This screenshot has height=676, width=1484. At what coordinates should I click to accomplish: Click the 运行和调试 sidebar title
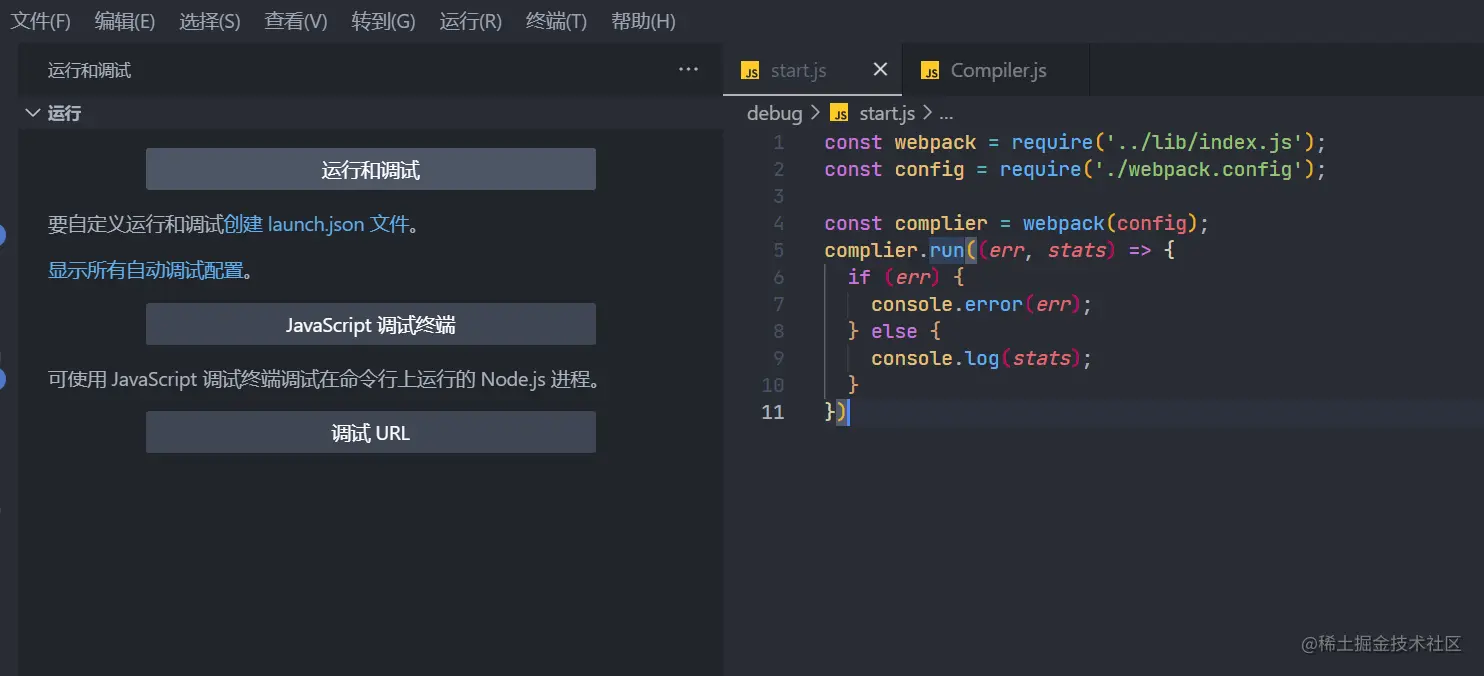tap(89, 70)
